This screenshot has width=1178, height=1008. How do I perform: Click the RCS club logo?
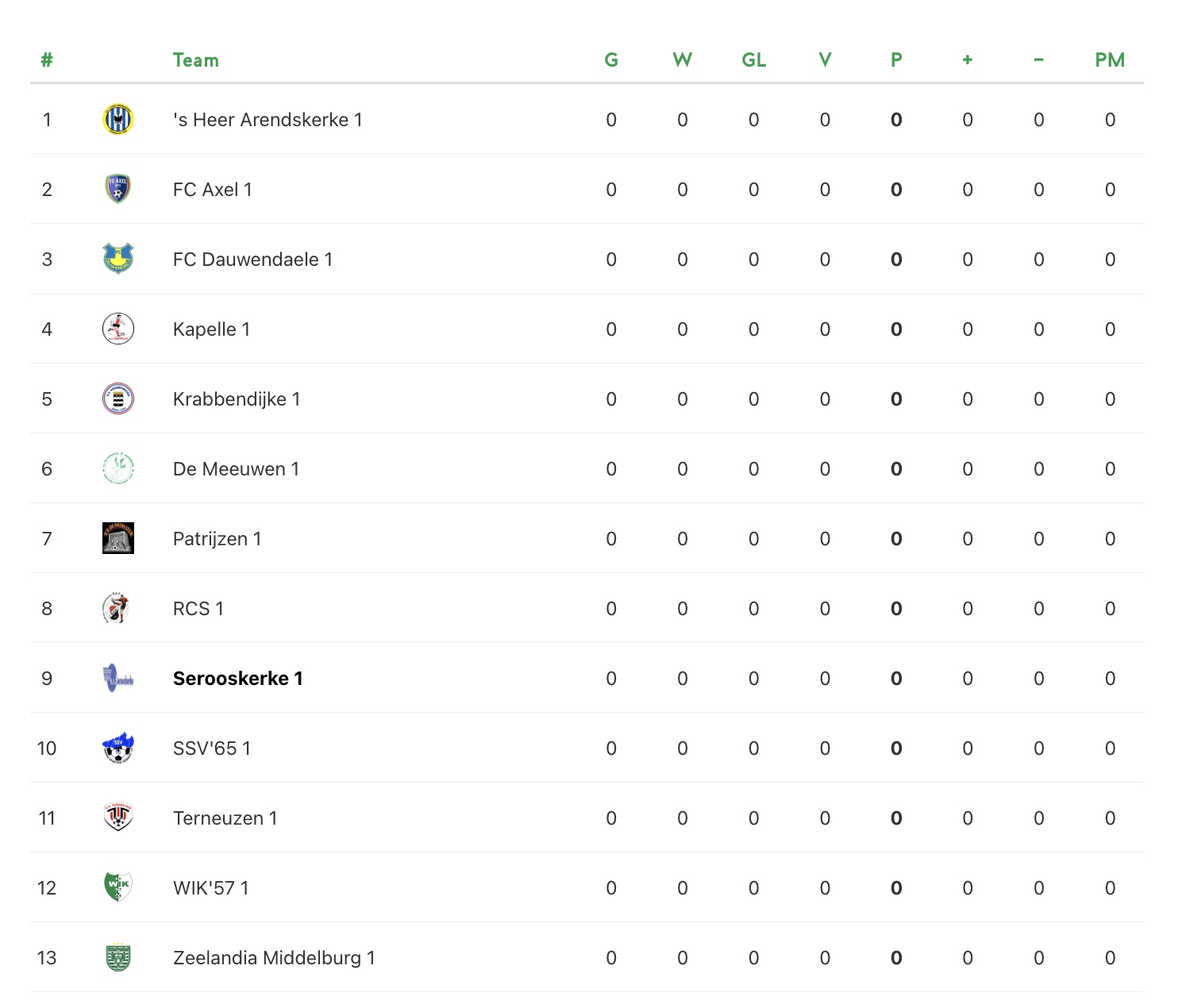point(118,609)
